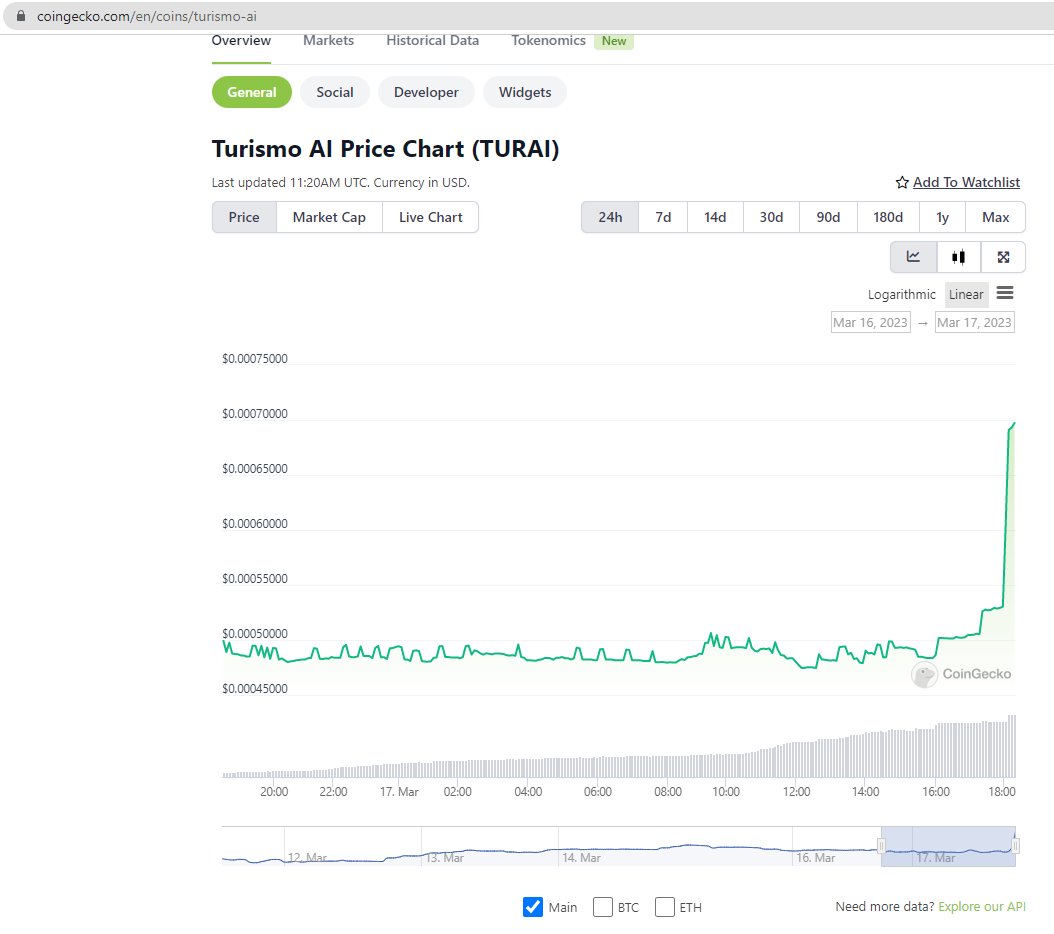Click the padlock icon in the address bar
This screenshot has width=1054, height=934.
pos(22,16)
